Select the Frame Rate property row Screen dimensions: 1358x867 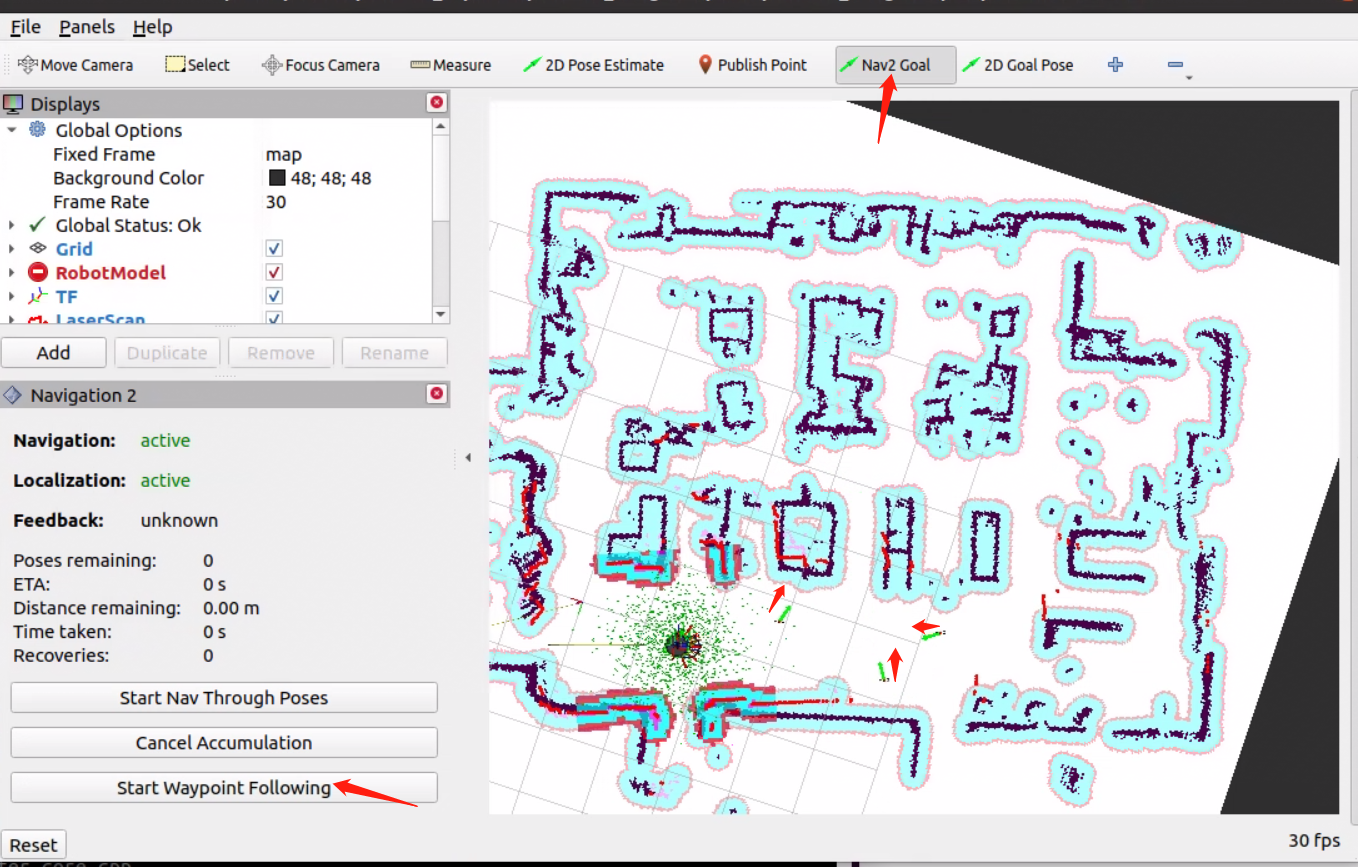217,201
